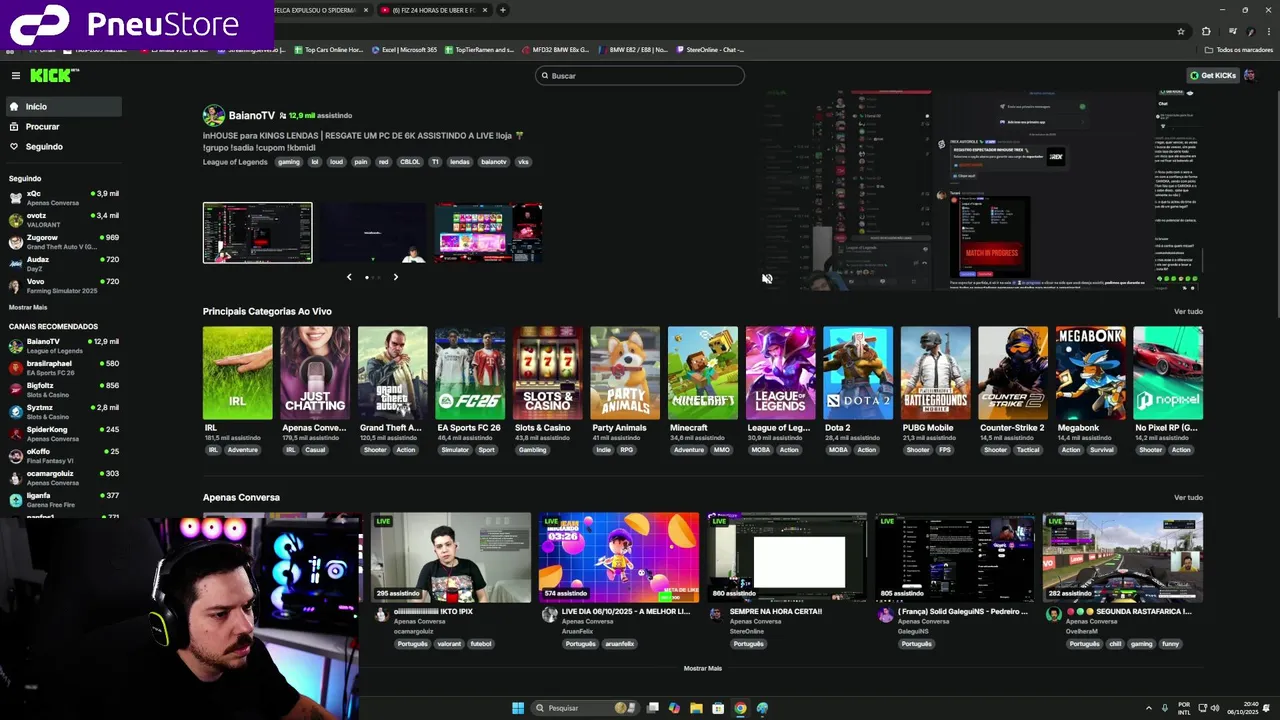Click Mostrar Mais below the streams
This screenshot has height=720, width=1280.
(x=703, y=668)
